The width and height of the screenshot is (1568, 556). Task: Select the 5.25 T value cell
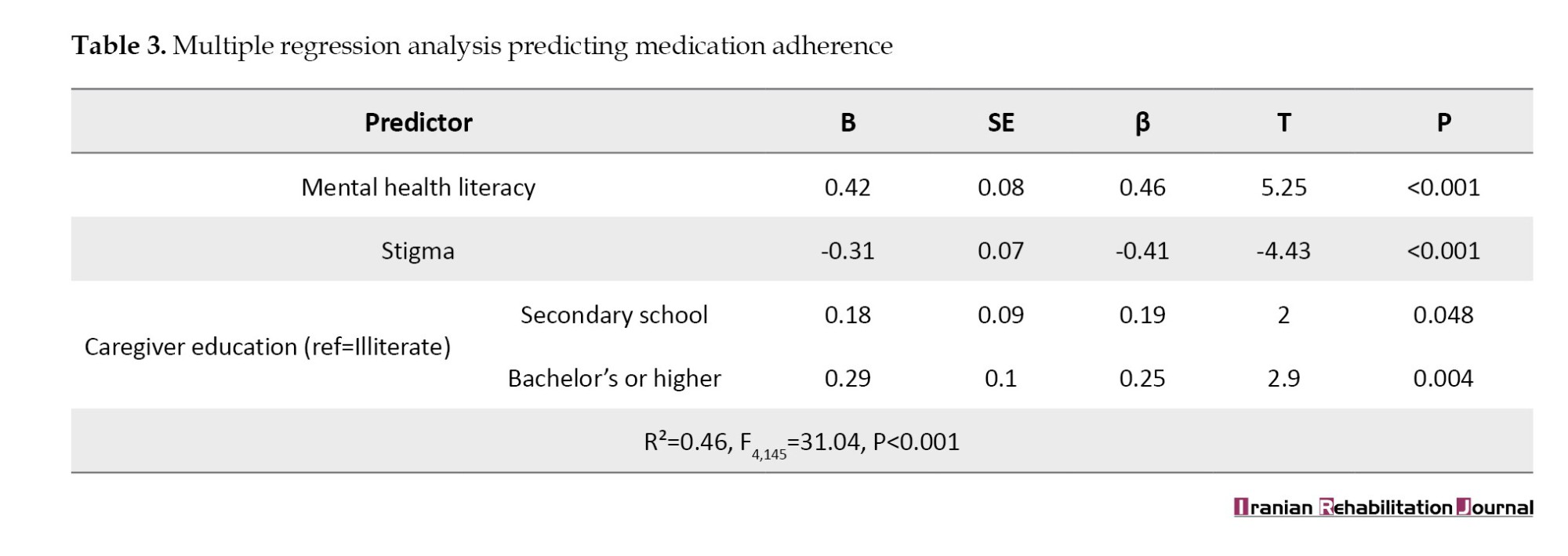coord(1283,187)
